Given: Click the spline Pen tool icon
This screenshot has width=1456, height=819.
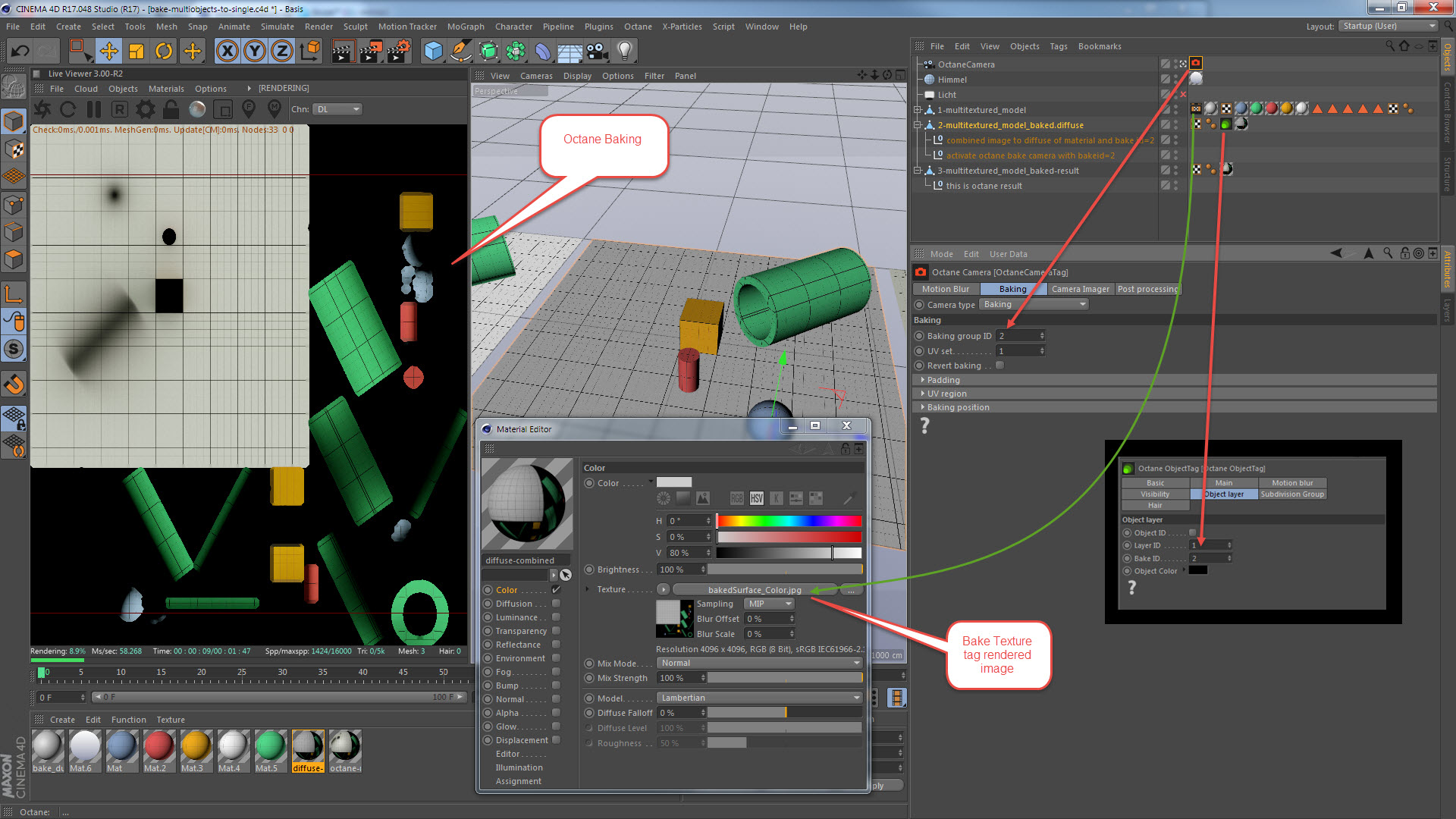Looking at the screenshot, I should [460, 52].
